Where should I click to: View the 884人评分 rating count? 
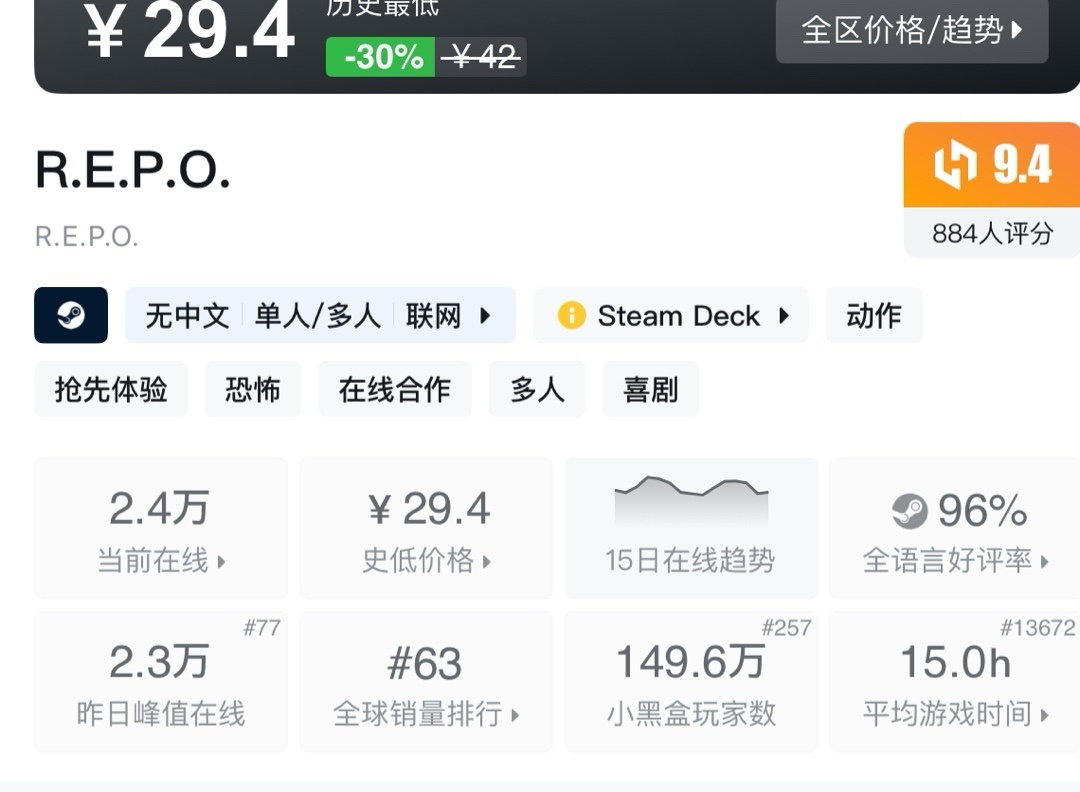pyautogui.click(x=992, y=234)
